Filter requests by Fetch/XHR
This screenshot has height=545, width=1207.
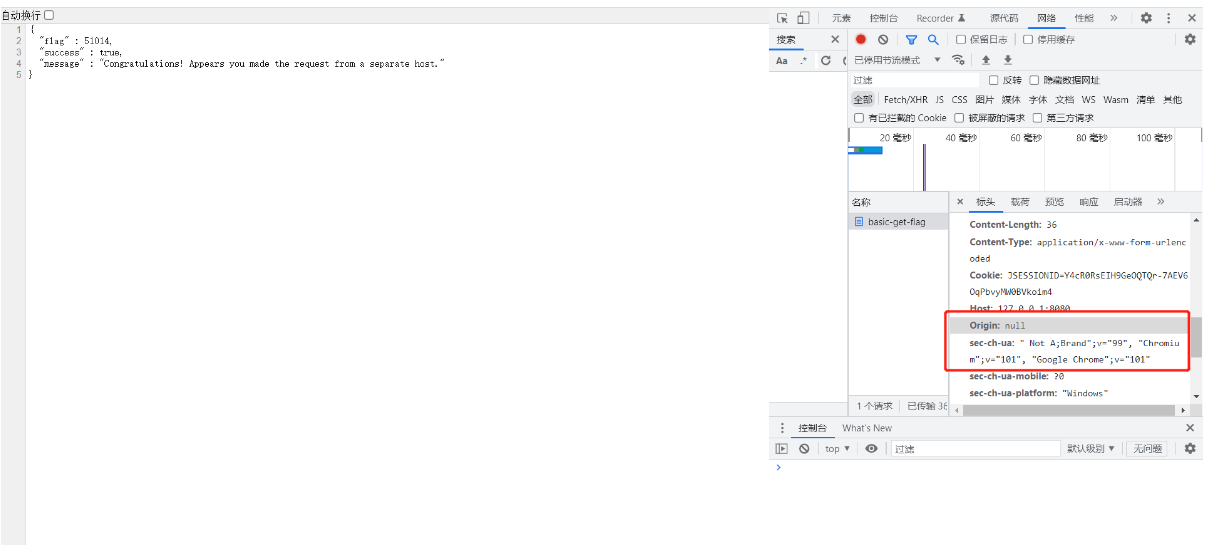(x=905, y=99)
